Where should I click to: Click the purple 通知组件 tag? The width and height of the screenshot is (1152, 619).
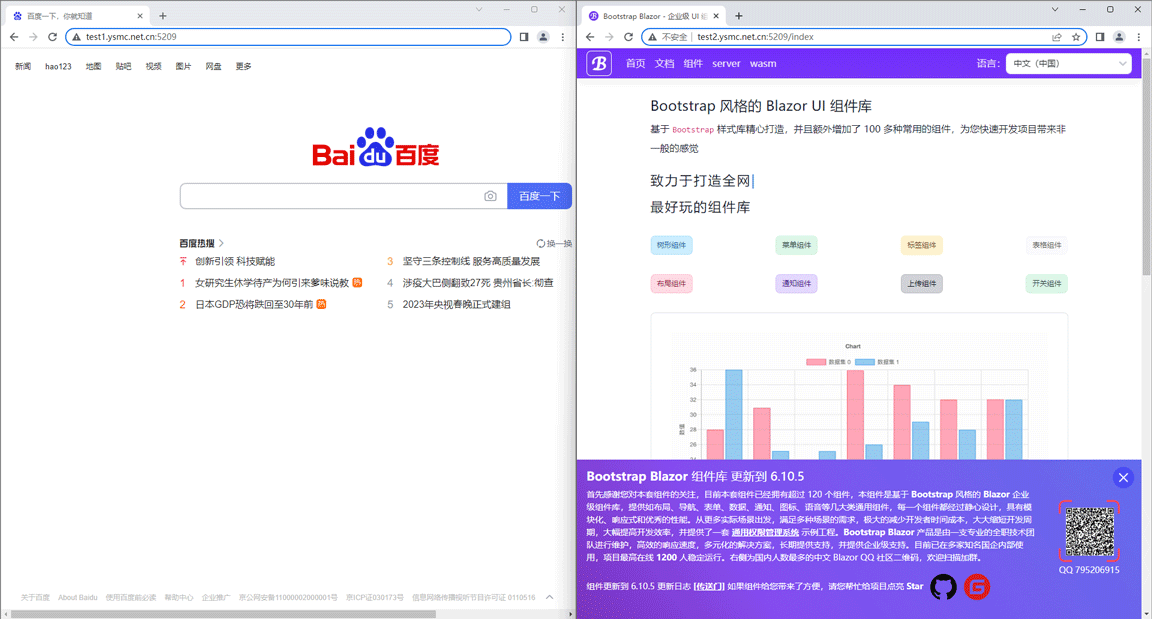tap(796, 283)
